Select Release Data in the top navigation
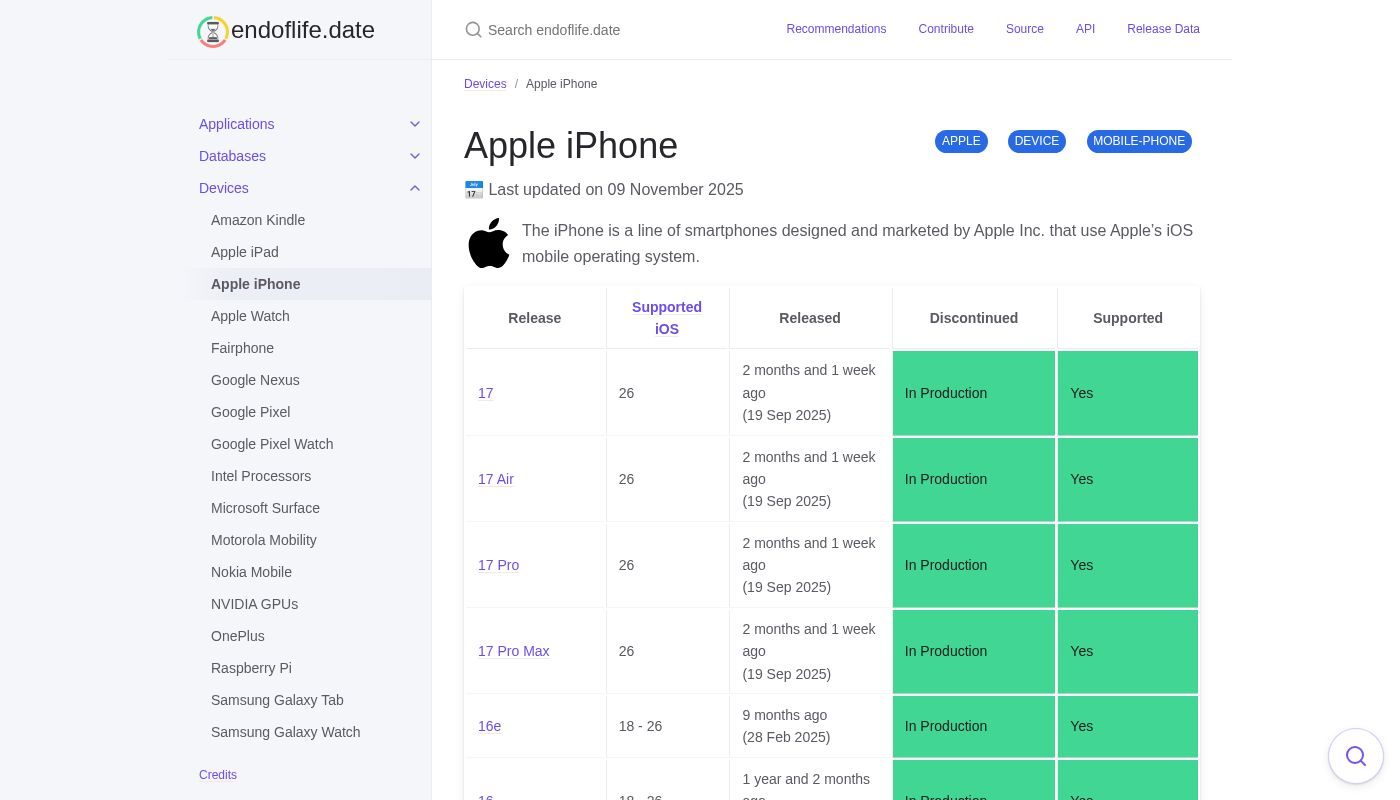The height and width of the screenshot is (800, 1400). pos(1163,29)
